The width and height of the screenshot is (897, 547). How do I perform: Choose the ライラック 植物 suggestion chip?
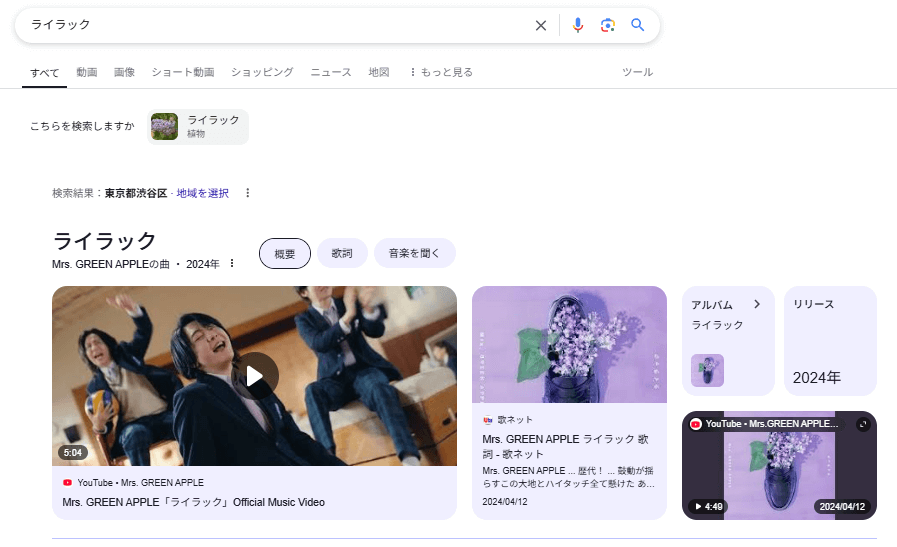198,126
